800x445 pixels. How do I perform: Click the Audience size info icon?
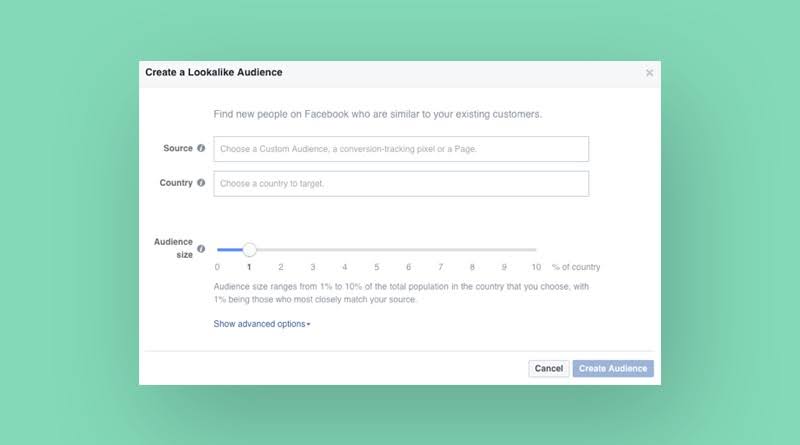click(201, 249)
